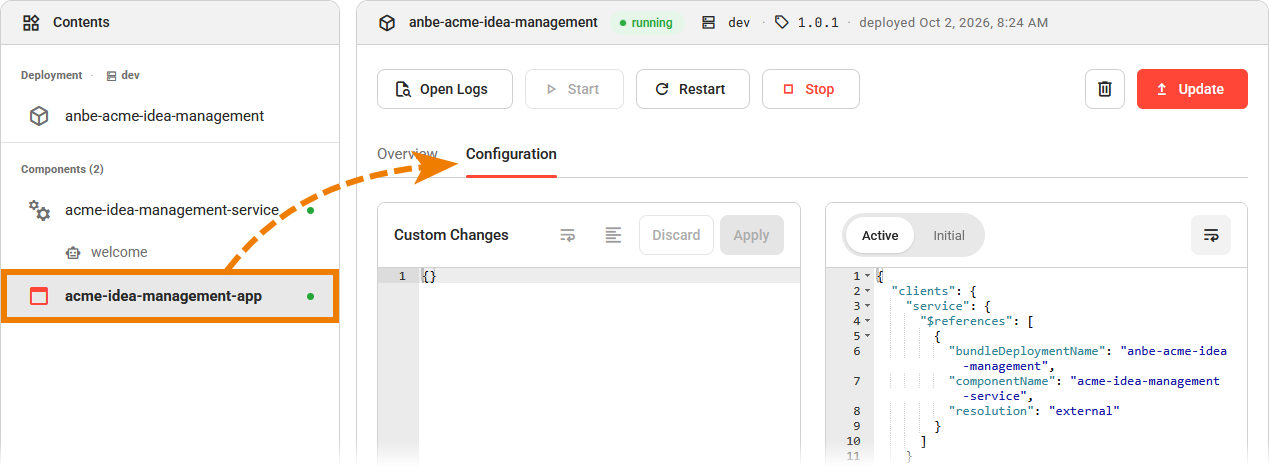Viewport: 1269px width, 468px height.
Task: Switch to Active configuration view
Action: (880, 236)
